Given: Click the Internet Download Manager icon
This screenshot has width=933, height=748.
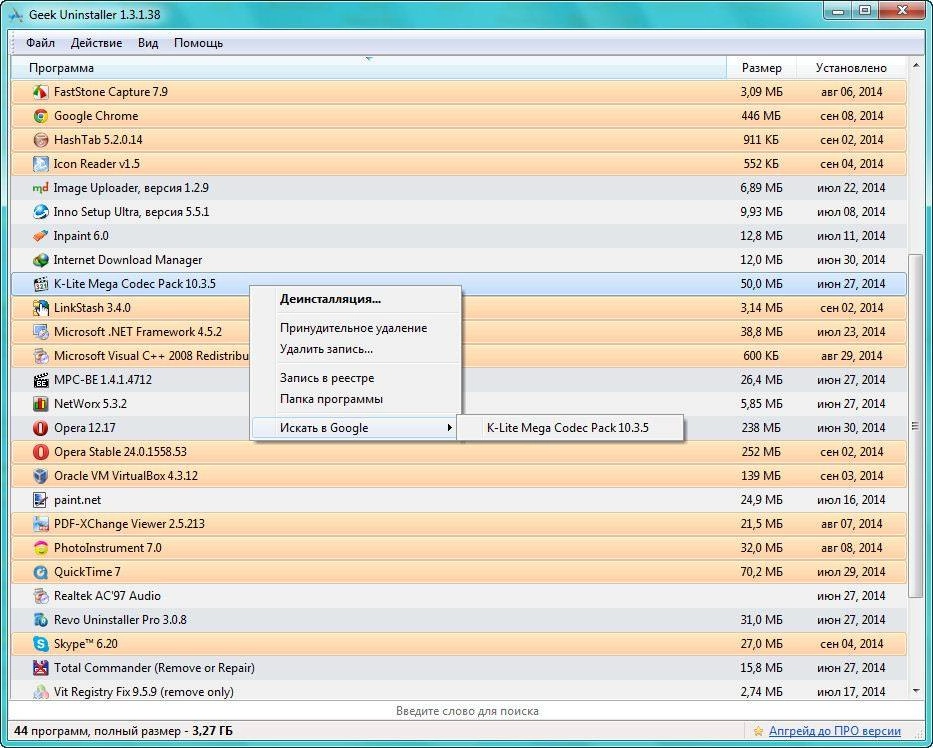Looking at the screenshot, I should pyautogui.click(x=40, y=260).
